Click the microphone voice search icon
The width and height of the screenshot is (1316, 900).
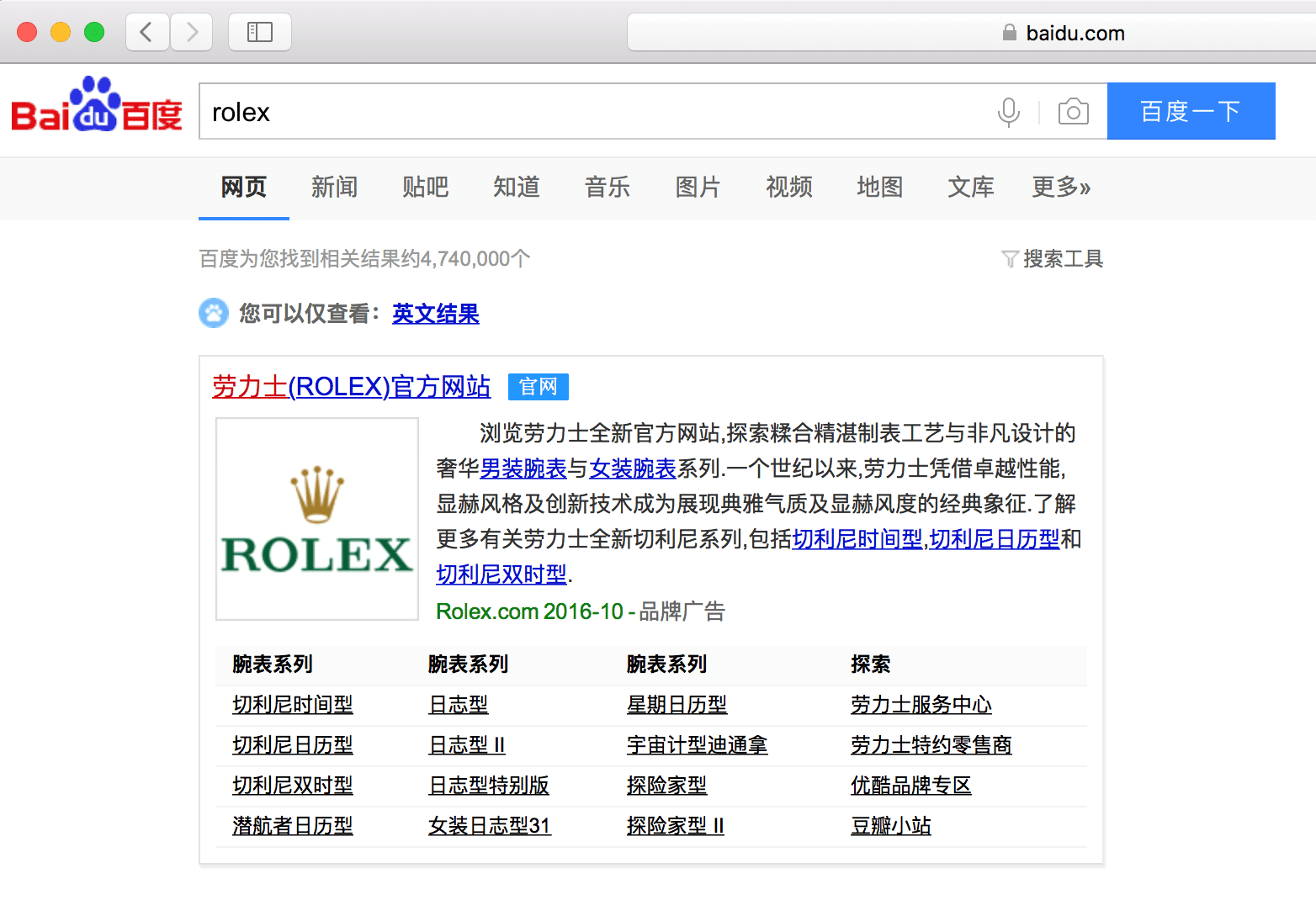(x=1008, y=112)
